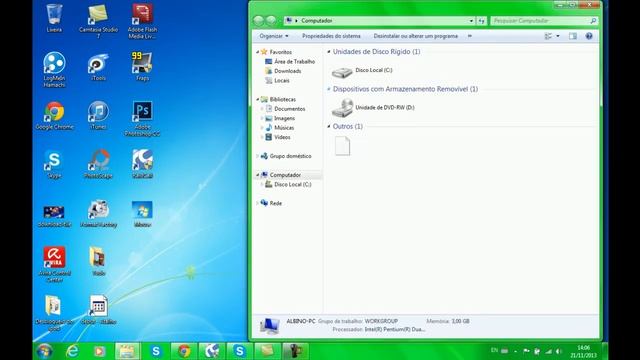Select Imagens library in sidebar
640x360 pixels.
tap(280, 118)
